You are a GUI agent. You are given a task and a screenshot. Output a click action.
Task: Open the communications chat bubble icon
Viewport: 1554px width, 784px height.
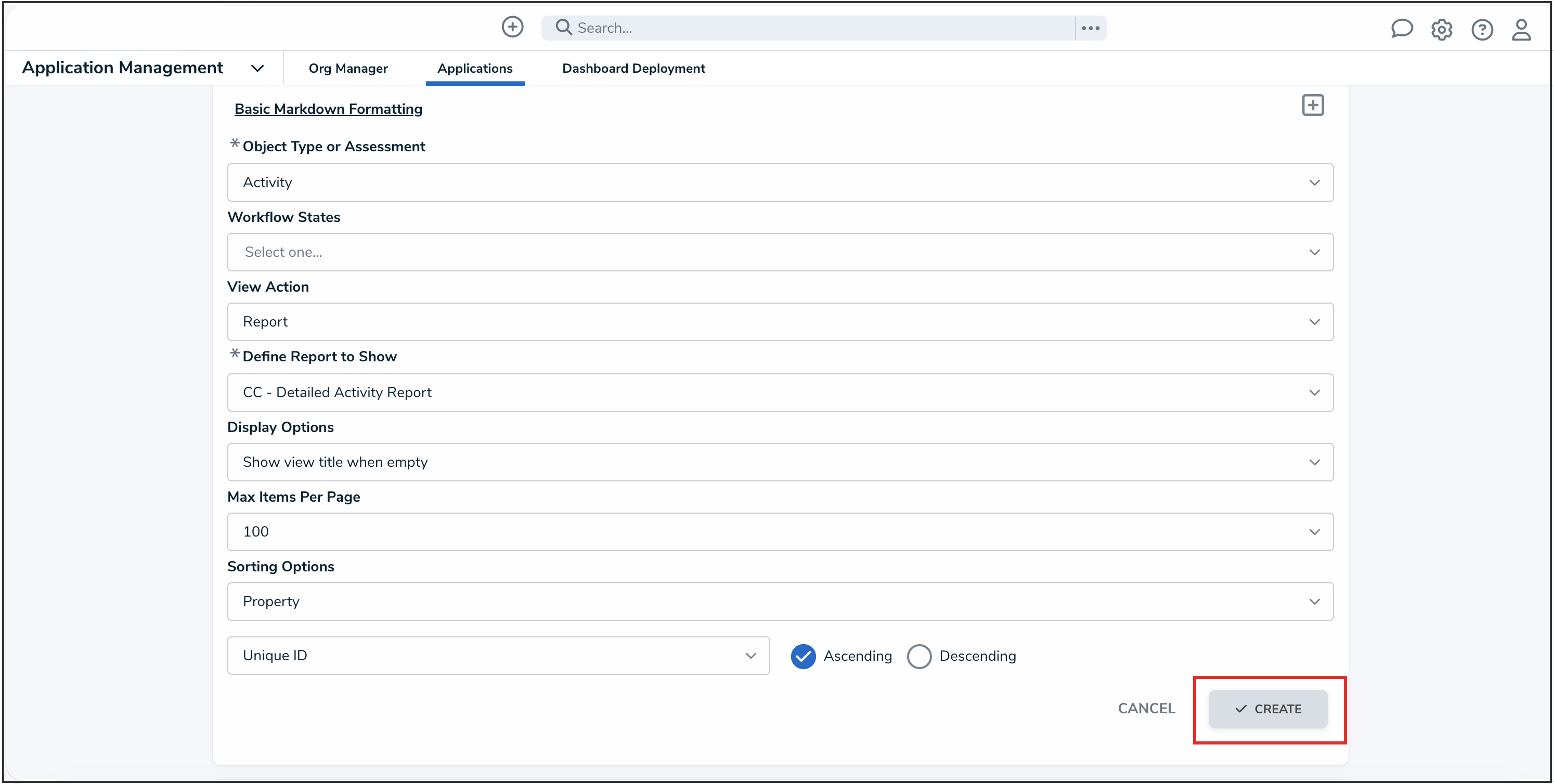[1402, 29]
